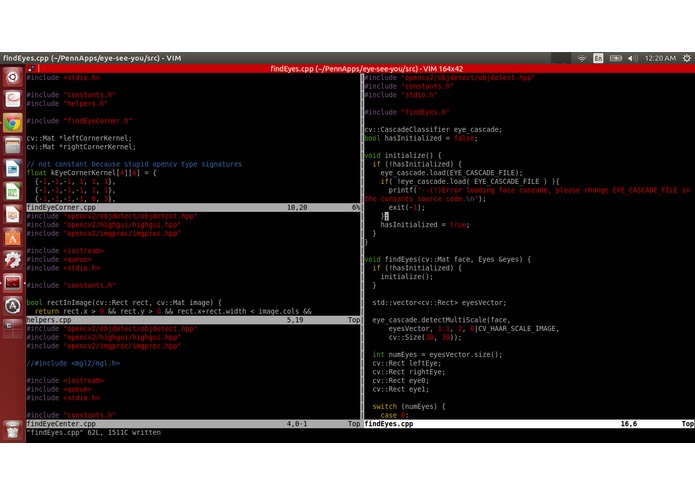Open the sound volume indicator

(x=633, y=58)
